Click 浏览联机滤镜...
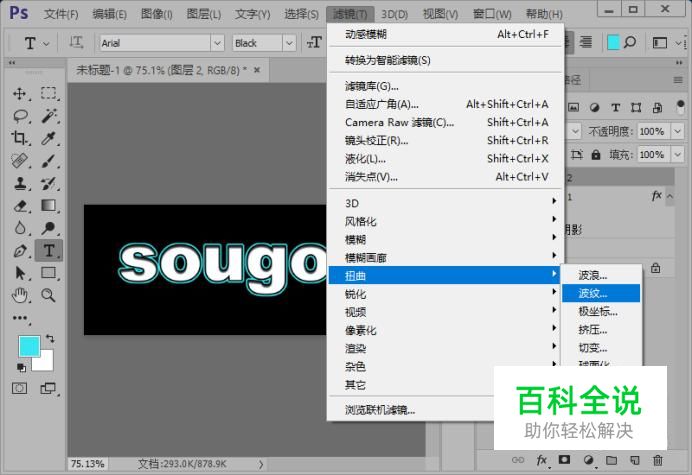Viewport: 692px width, 475px height. (x=380, y=410)
